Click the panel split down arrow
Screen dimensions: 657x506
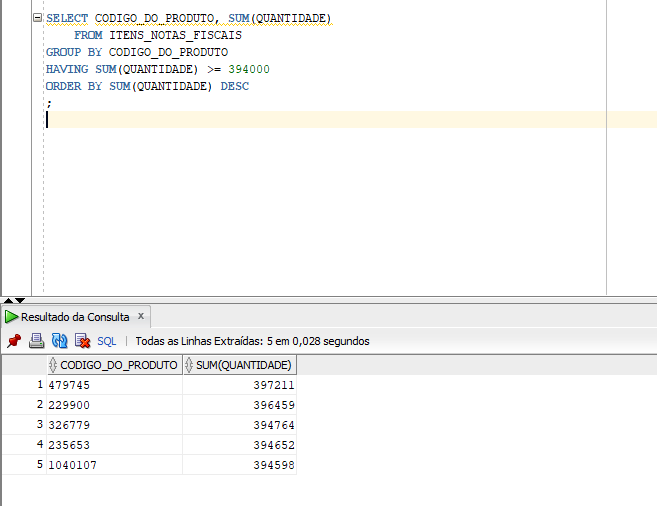pyautogui.click(x=19, y=300)
